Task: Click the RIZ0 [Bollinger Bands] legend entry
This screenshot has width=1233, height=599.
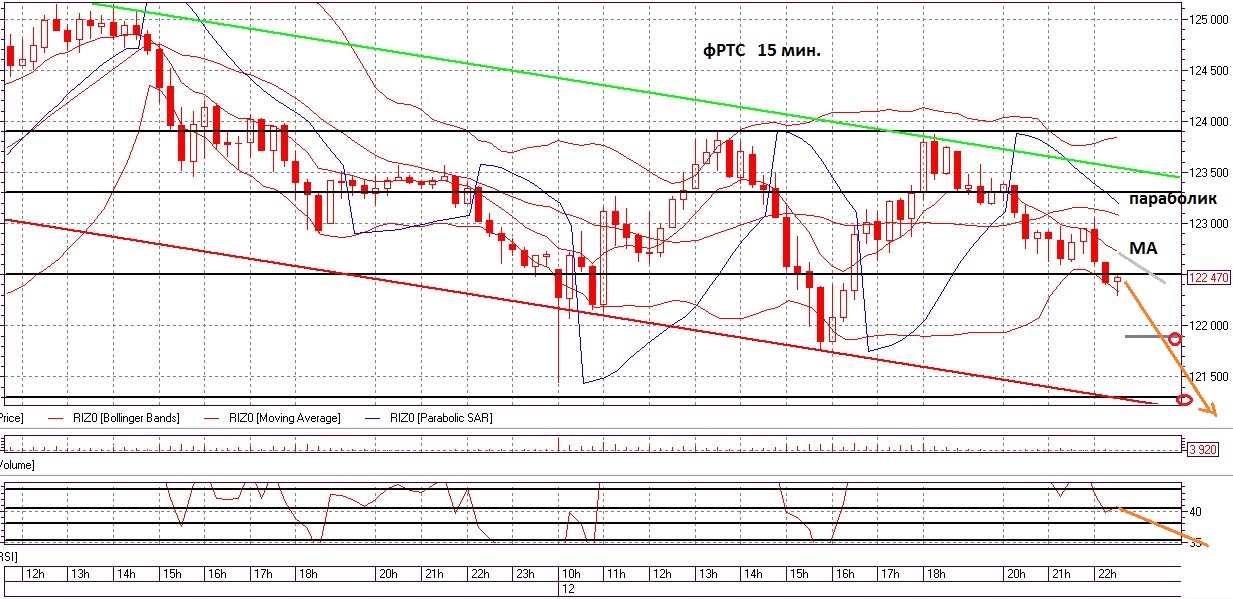Action: [113, 418]
